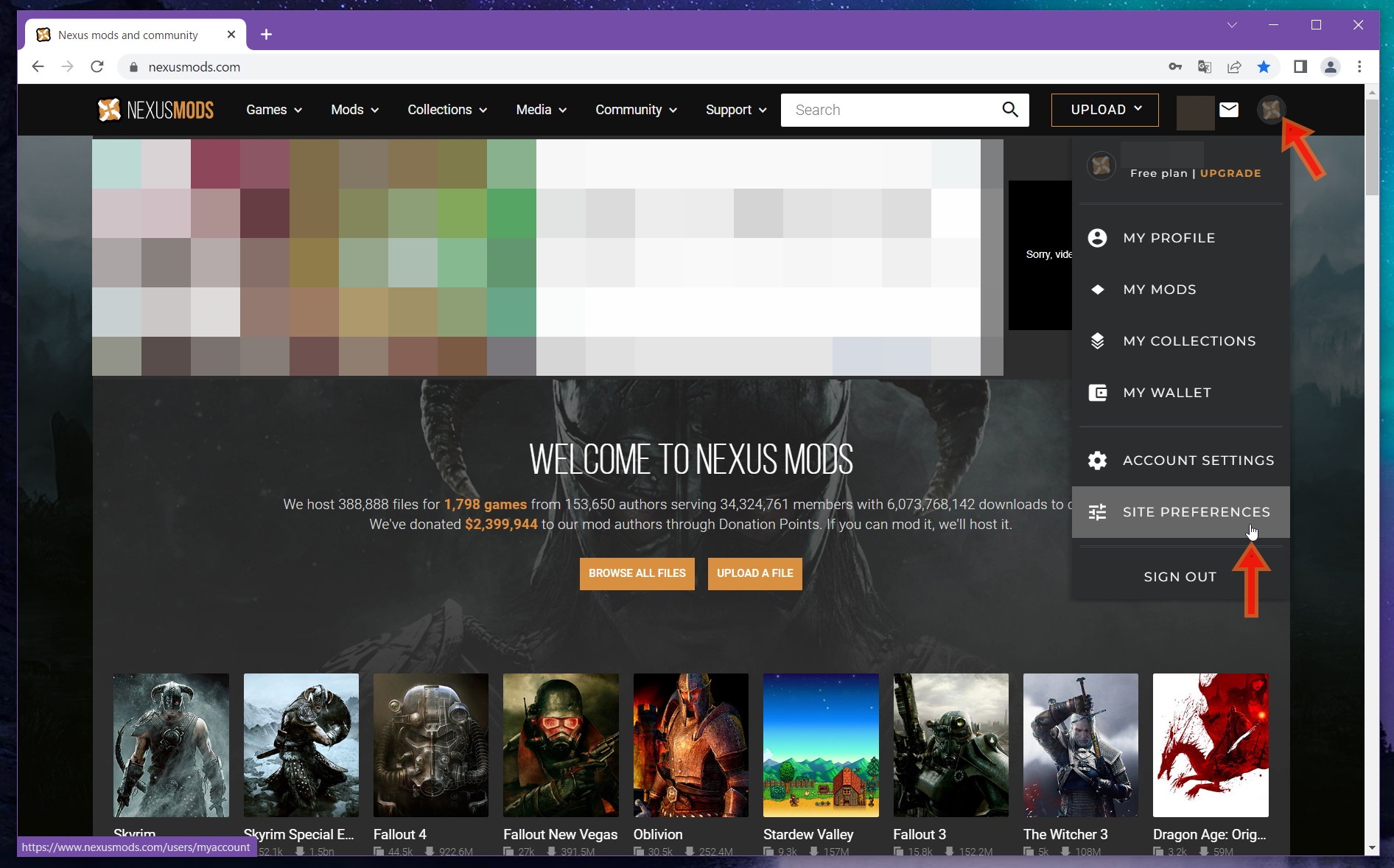Image resolution: width=1394 pixels, height=868 pixels.
Task: Click the tab search chevron in title bar
Action: pyautogui.click(x=1232, y=25)
